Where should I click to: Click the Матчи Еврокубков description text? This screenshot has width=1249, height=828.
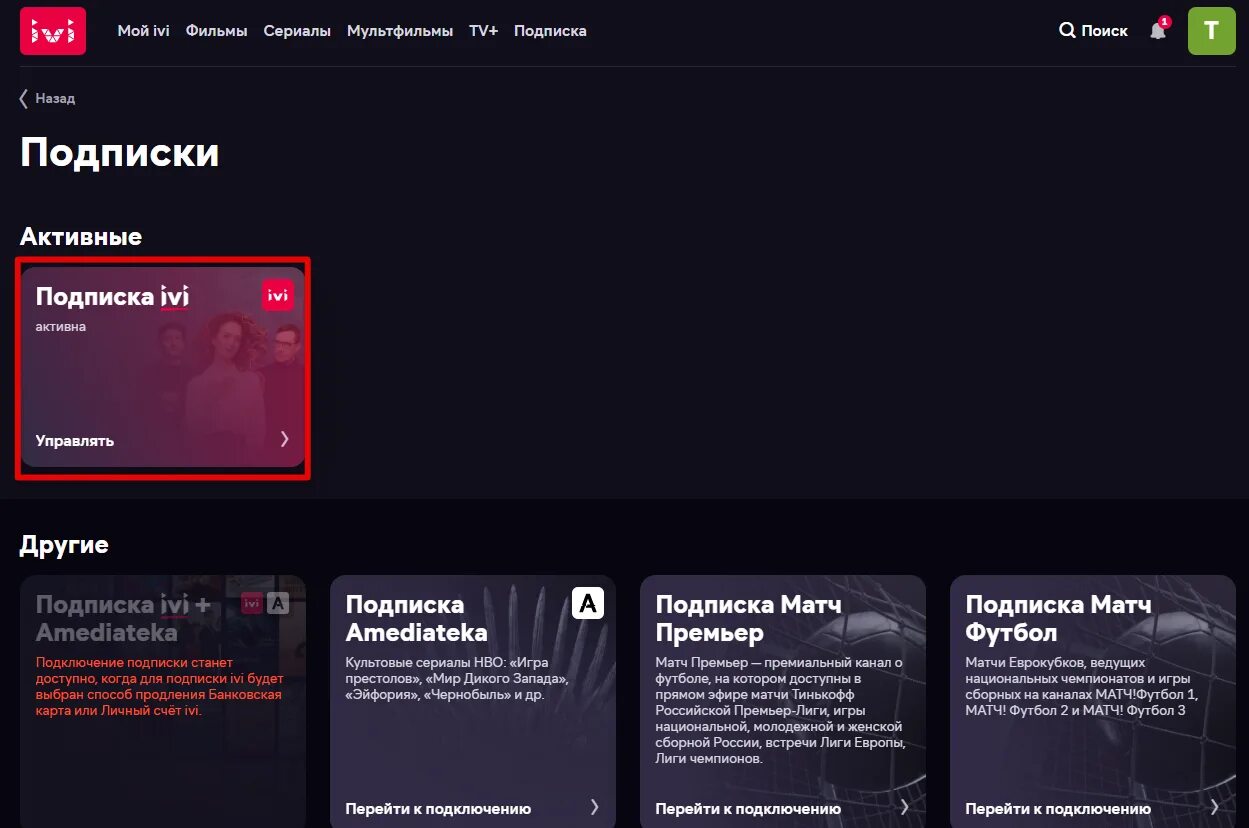[x=1082, y=687]
